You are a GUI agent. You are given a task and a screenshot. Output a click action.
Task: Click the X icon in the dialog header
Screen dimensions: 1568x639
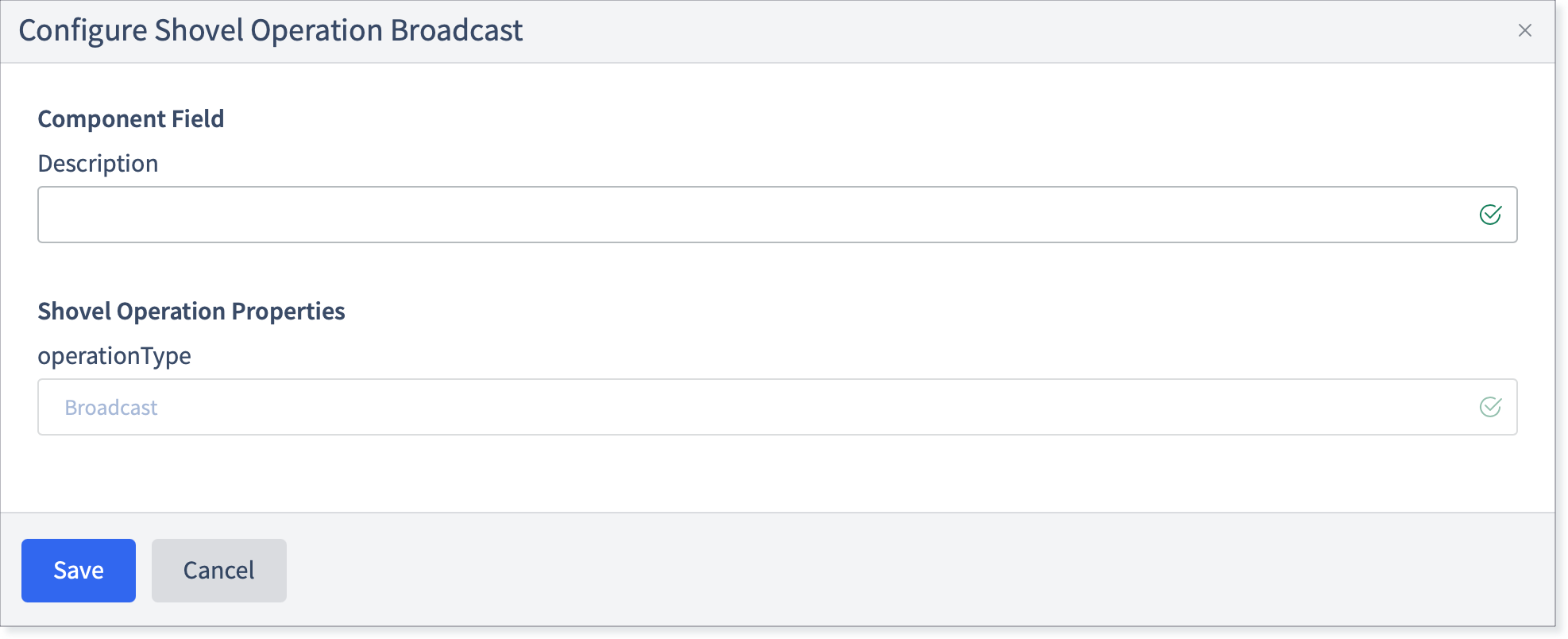point(1524,30)
